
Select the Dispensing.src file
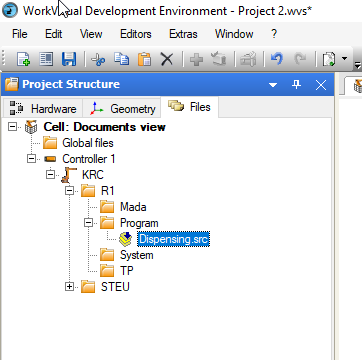[x=173, y=239]
